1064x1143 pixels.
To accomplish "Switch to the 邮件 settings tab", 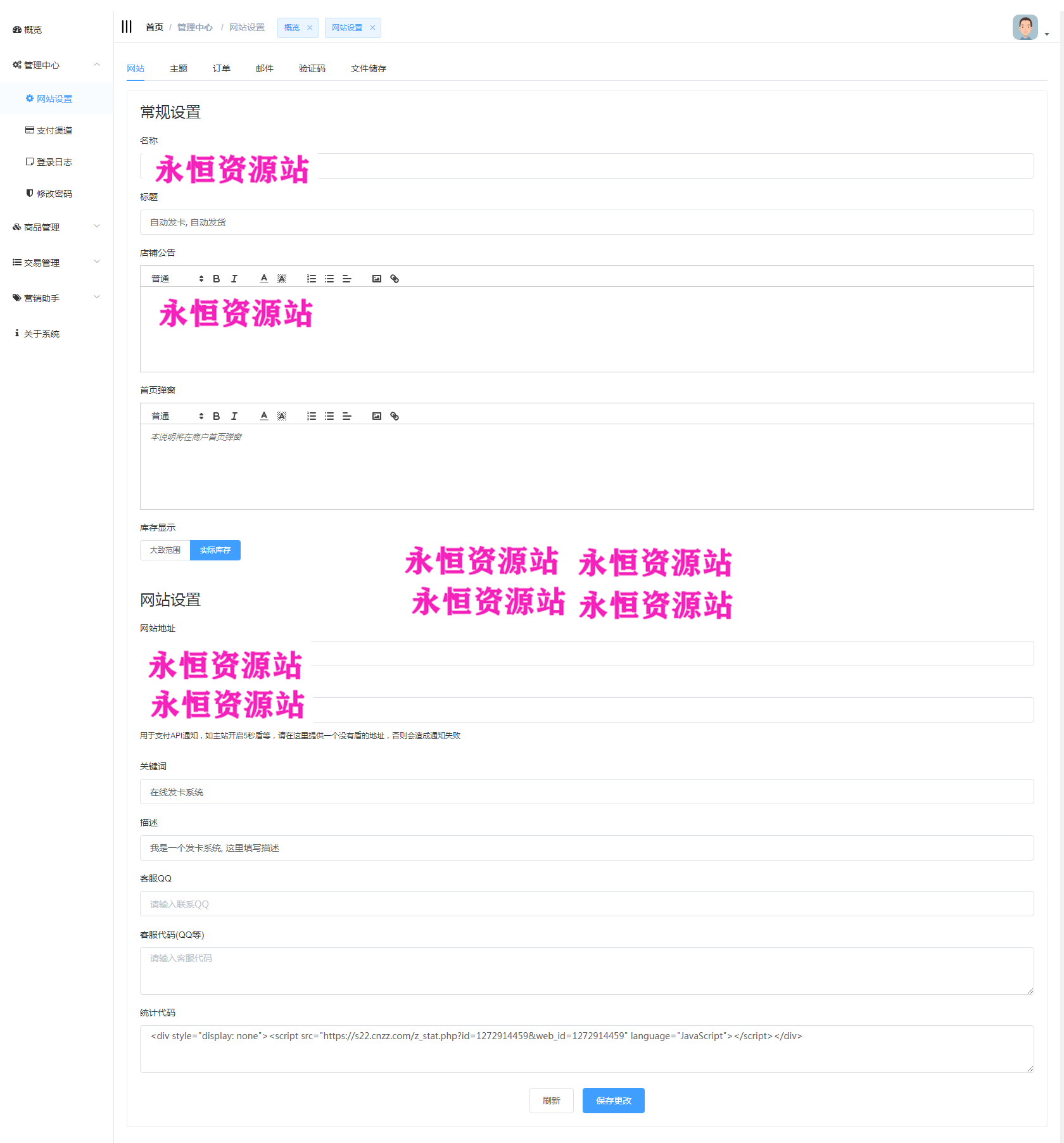I will tap(264, 68).
